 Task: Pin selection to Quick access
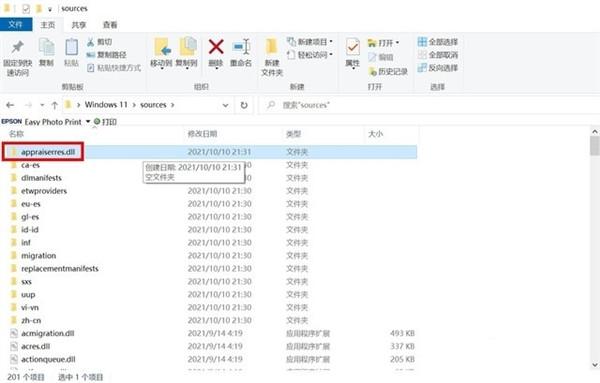coord(17,57)
